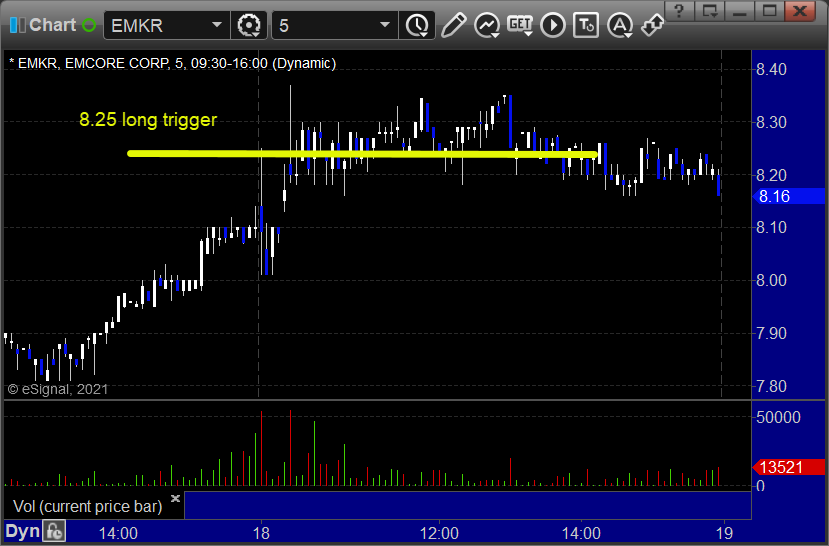Click the 8.10 price scale label
Viewport: 829px width, 546px height.
(771, 227)
